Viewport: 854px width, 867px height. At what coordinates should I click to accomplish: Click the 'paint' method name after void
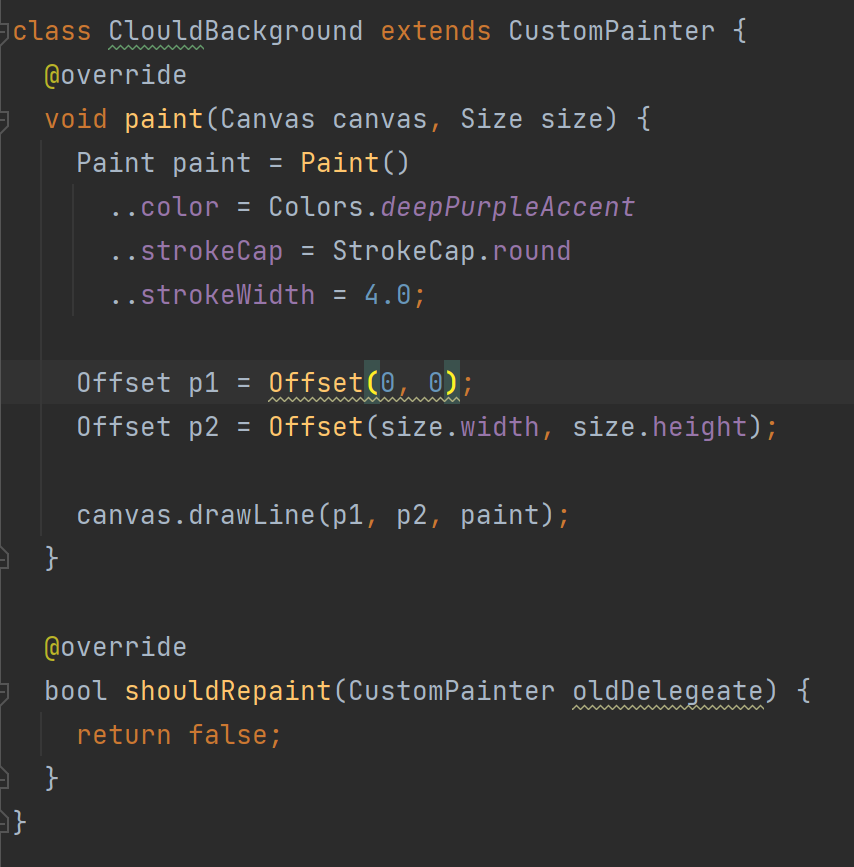[164, 119]
